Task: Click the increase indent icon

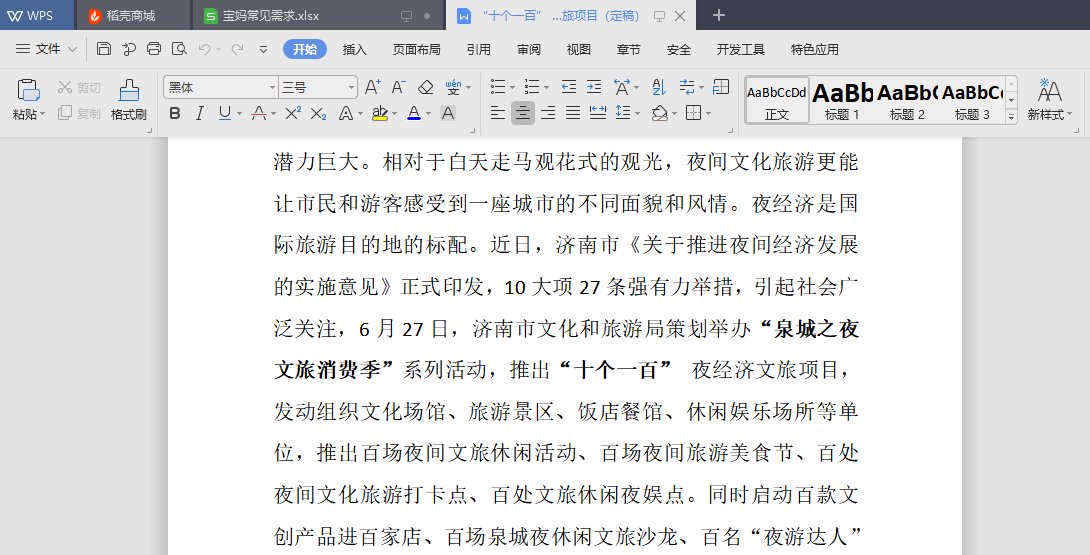Action: coord(594,87)
